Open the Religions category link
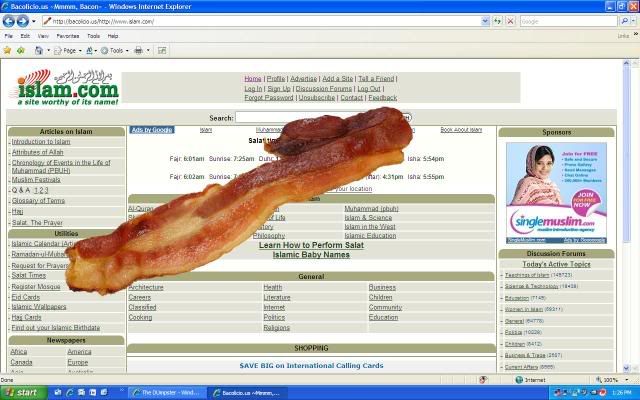 tap(276, 328)
